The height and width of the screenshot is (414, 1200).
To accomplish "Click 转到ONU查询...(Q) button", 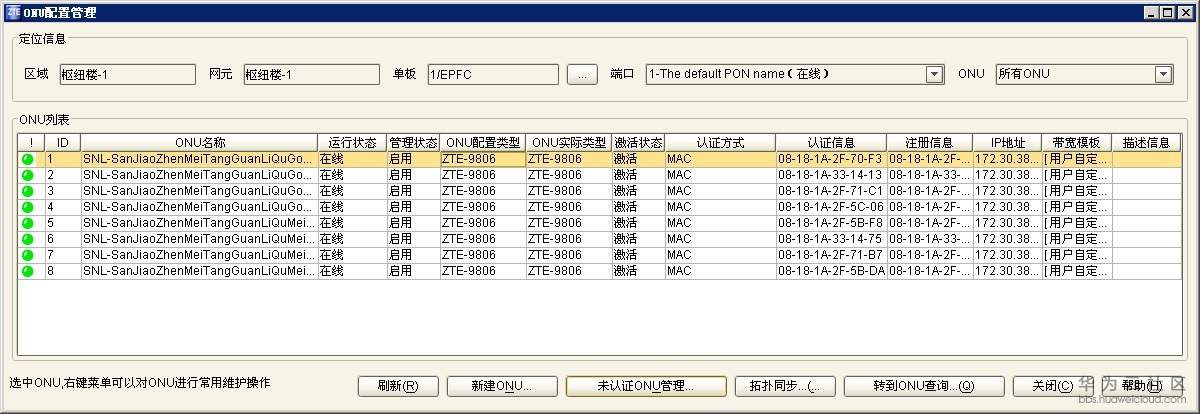I will (x=923, y=386).
